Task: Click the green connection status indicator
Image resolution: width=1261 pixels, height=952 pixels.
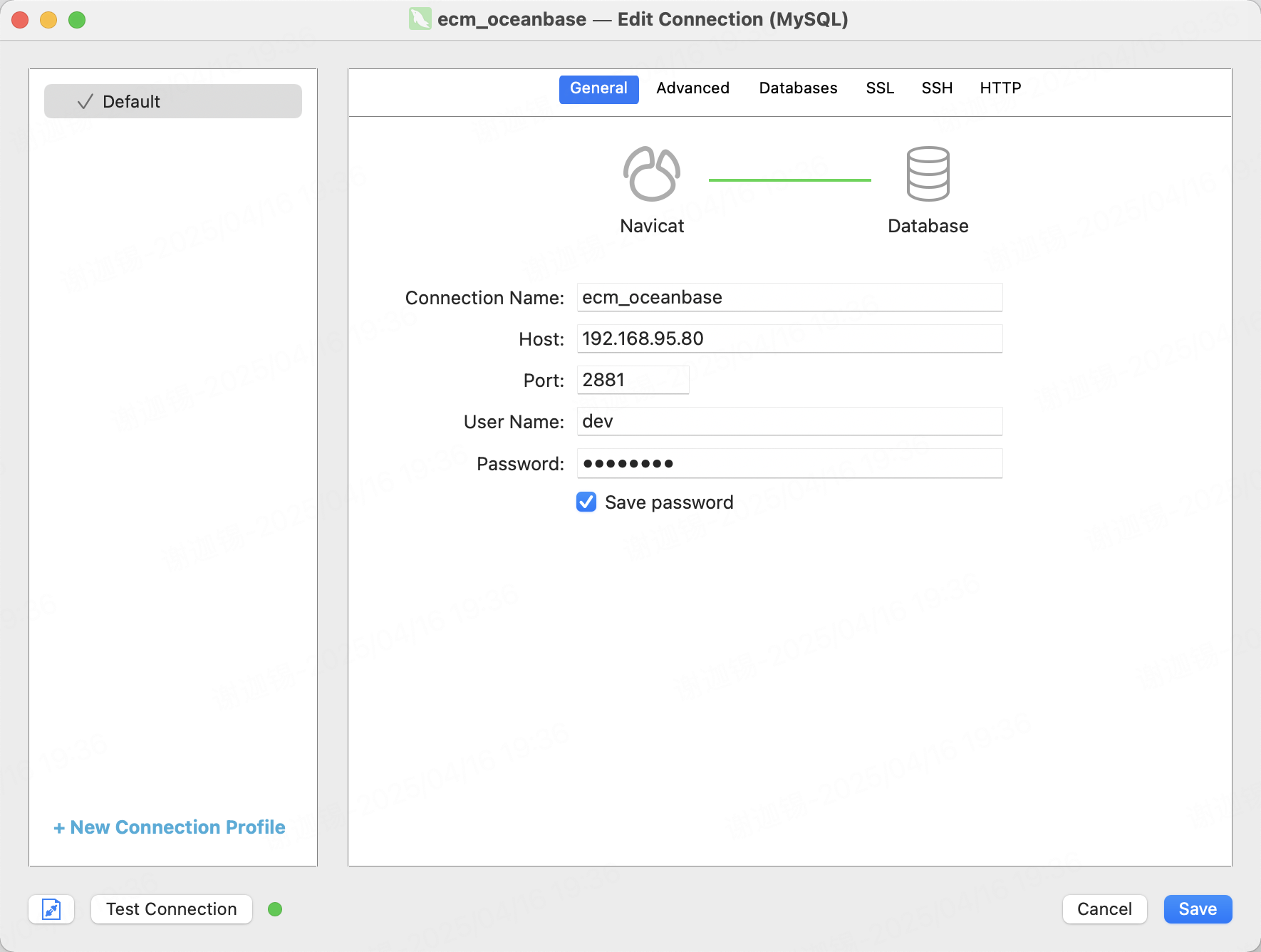Action: pyautogui.click(x=275, y=909)
